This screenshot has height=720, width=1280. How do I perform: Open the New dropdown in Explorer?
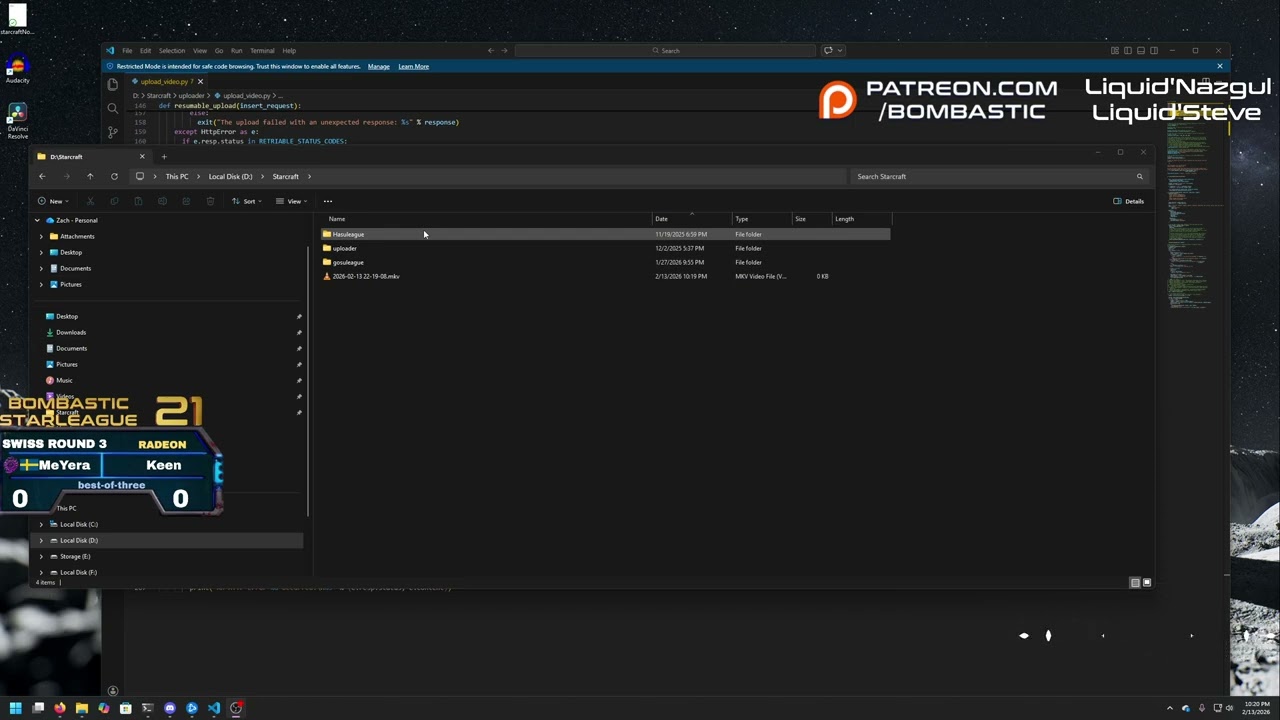54,201
